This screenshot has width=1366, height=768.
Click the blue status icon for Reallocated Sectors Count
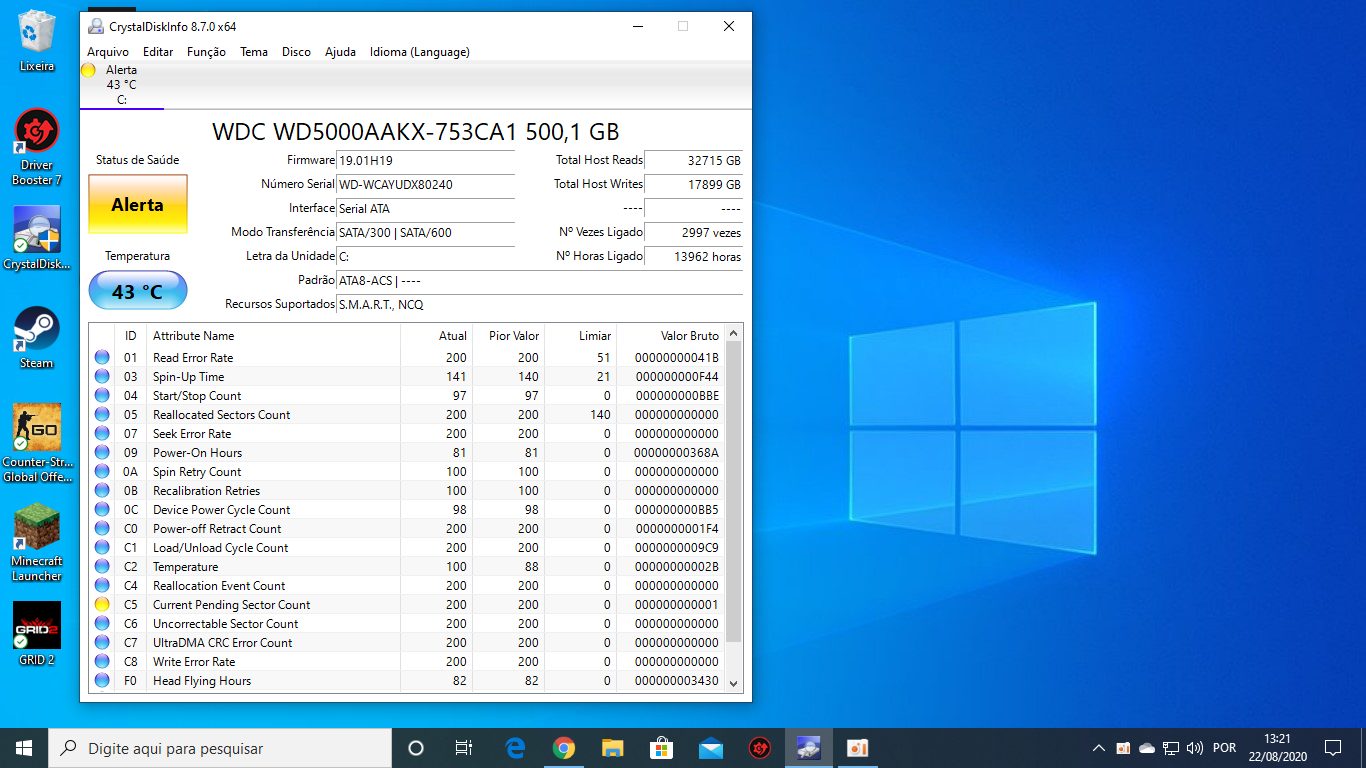tap(102, 414)
